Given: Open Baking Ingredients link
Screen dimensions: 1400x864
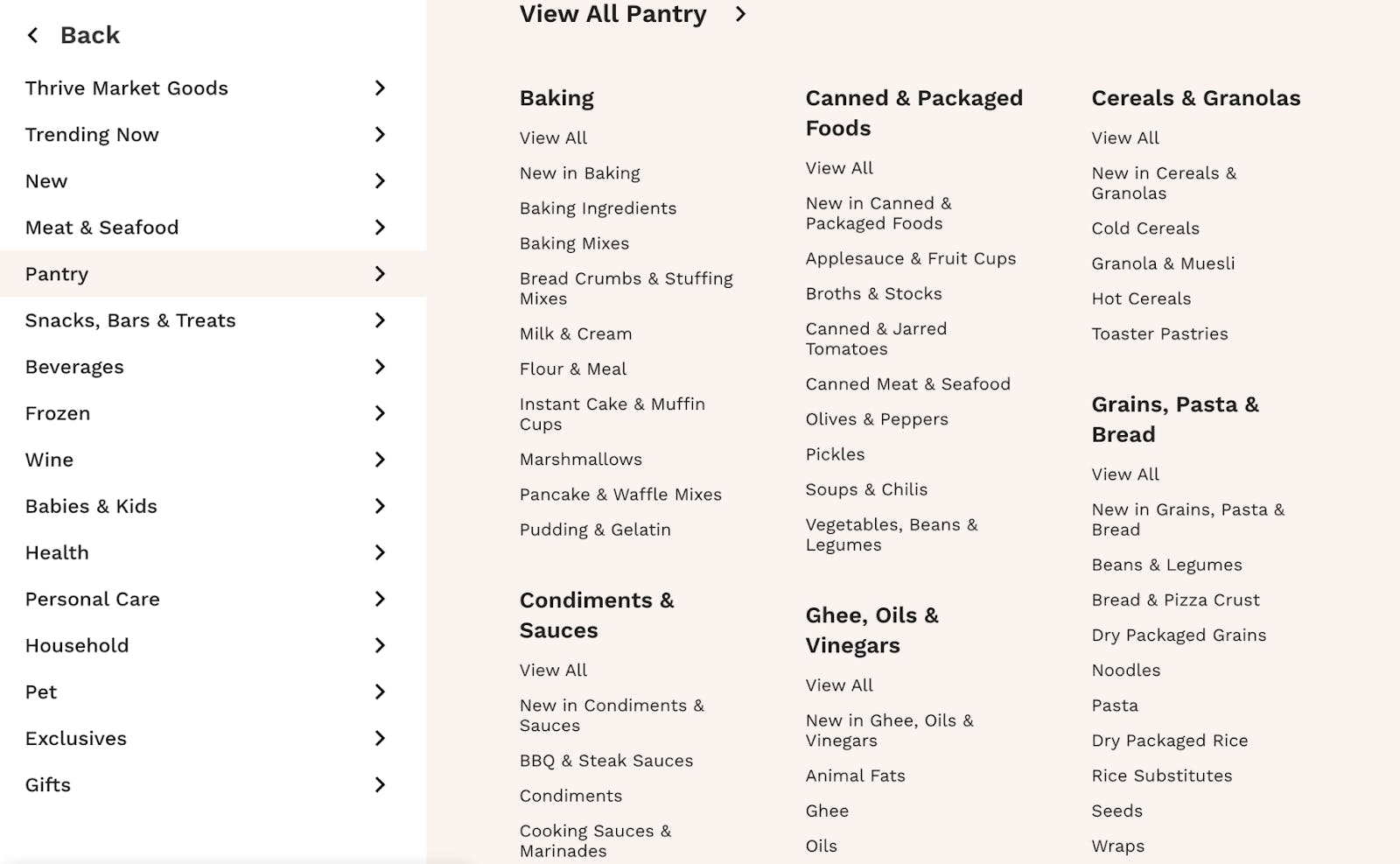Looking at the screenshot, I should (598, 208).
